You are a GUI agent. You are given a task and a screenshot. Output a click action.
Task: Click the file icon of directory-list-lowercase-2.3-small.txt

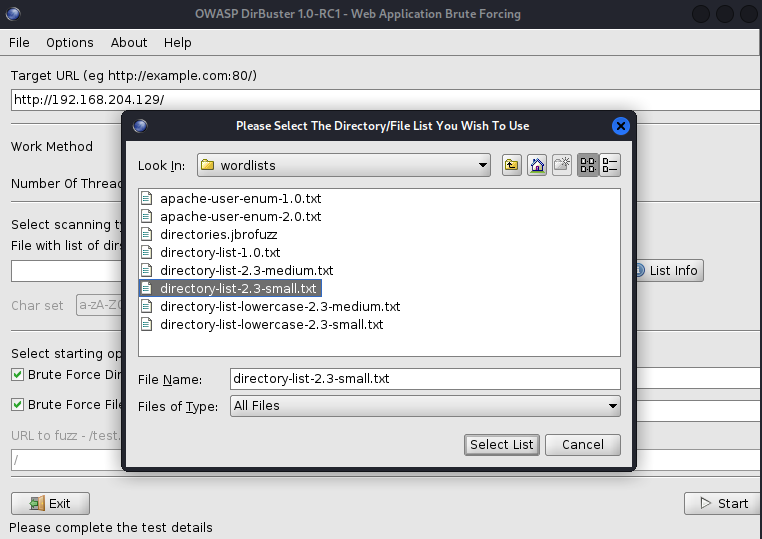[x=146, y=324]
